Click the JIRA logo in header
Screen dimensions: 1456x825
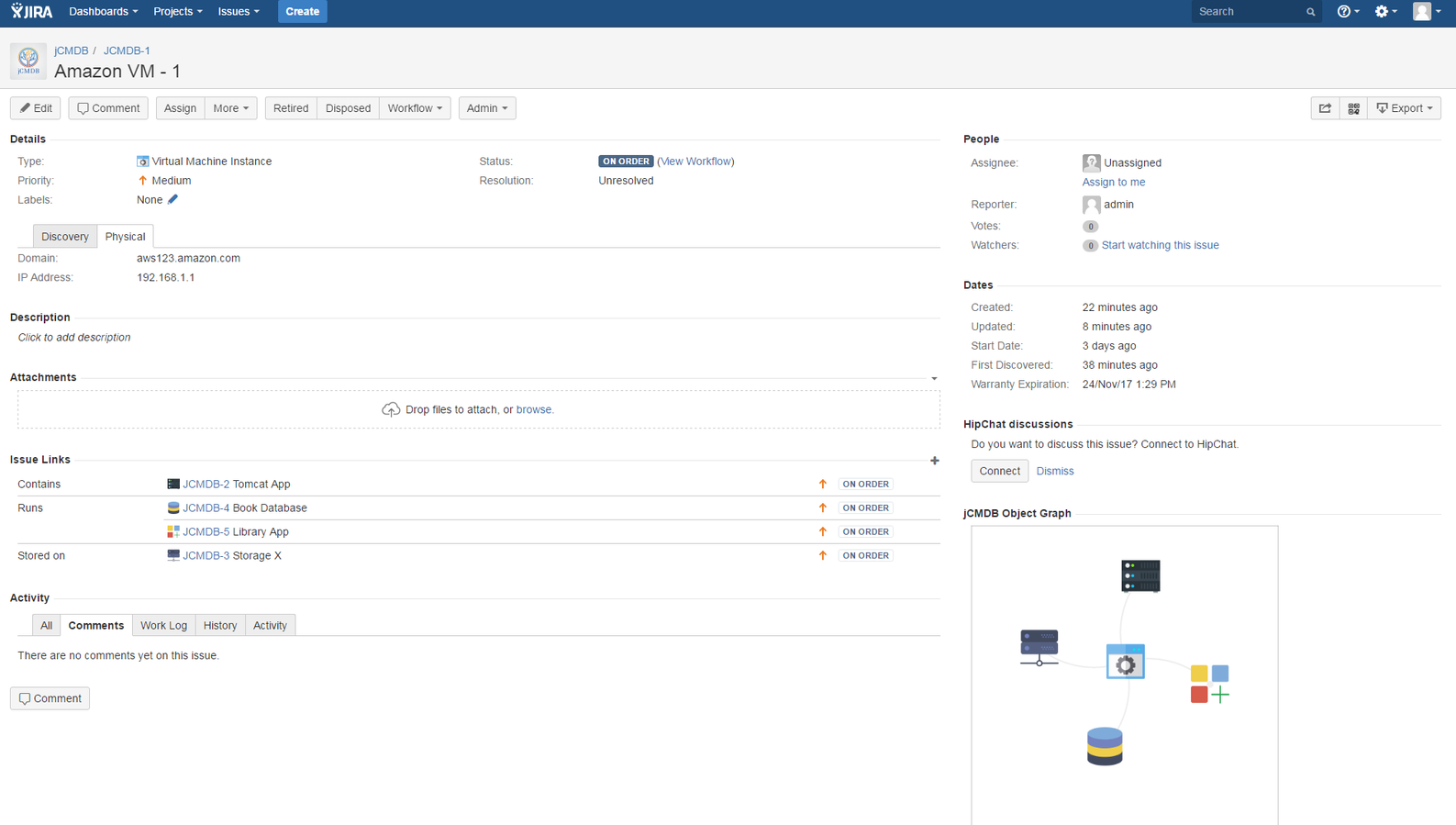[x=32, y=11]
